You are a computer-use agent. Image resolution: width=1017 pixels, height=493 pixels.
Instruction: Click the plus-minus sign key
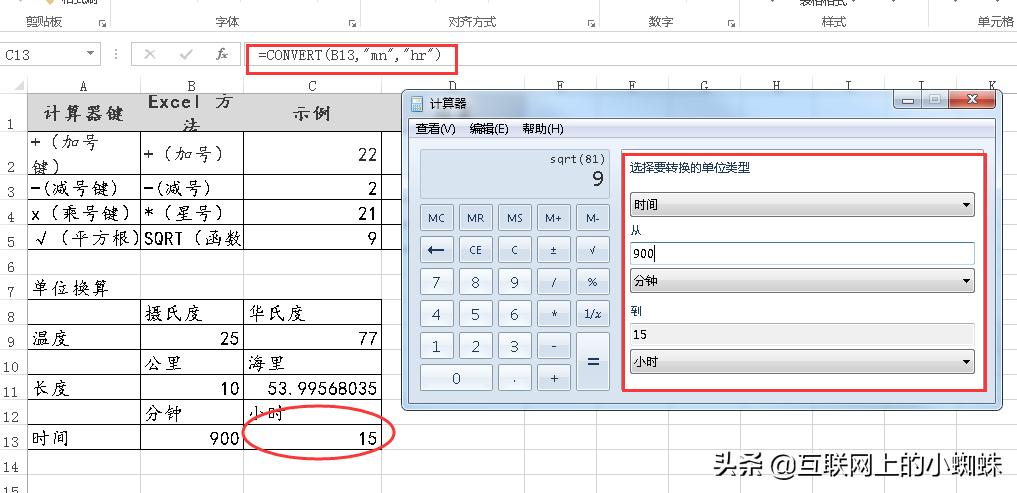pos(553,250)
